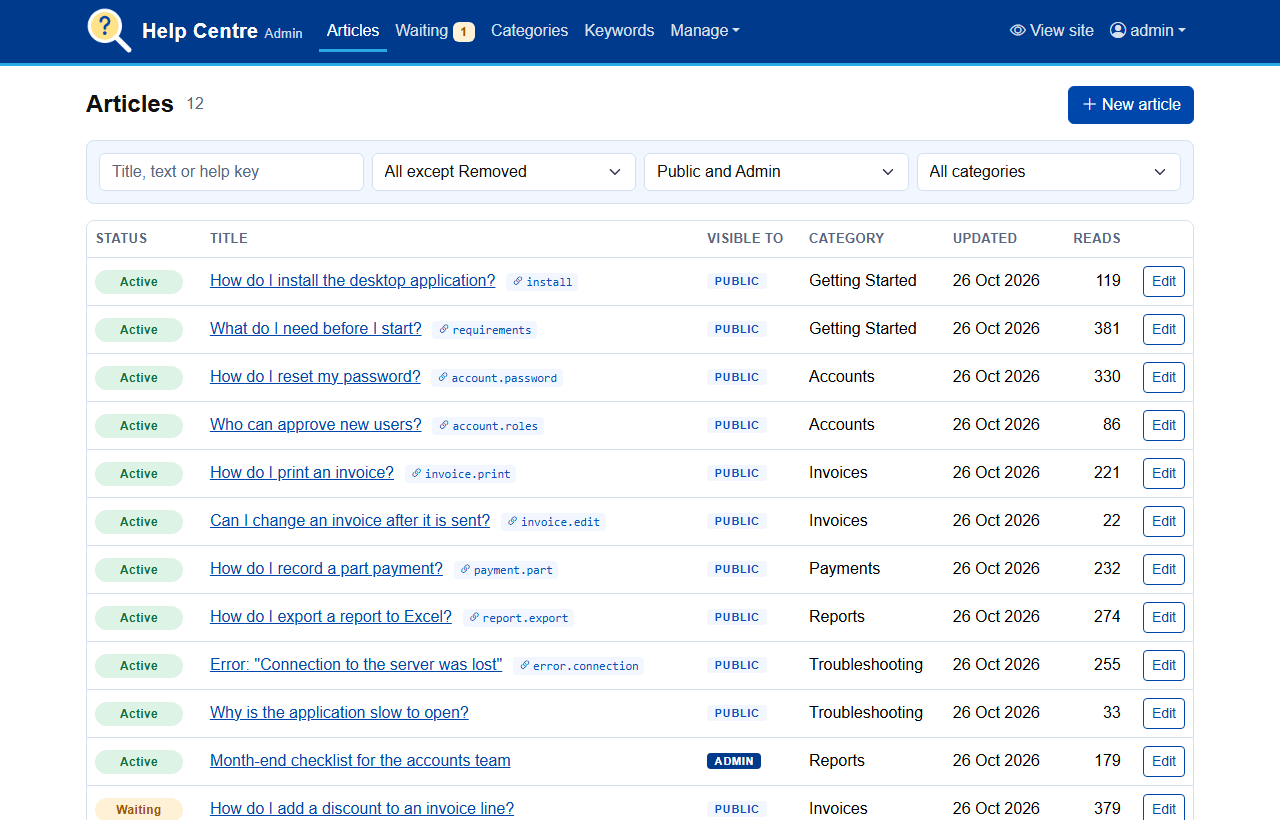
Task: Click the invoice.edit help key tag
Action: point(553,522)
